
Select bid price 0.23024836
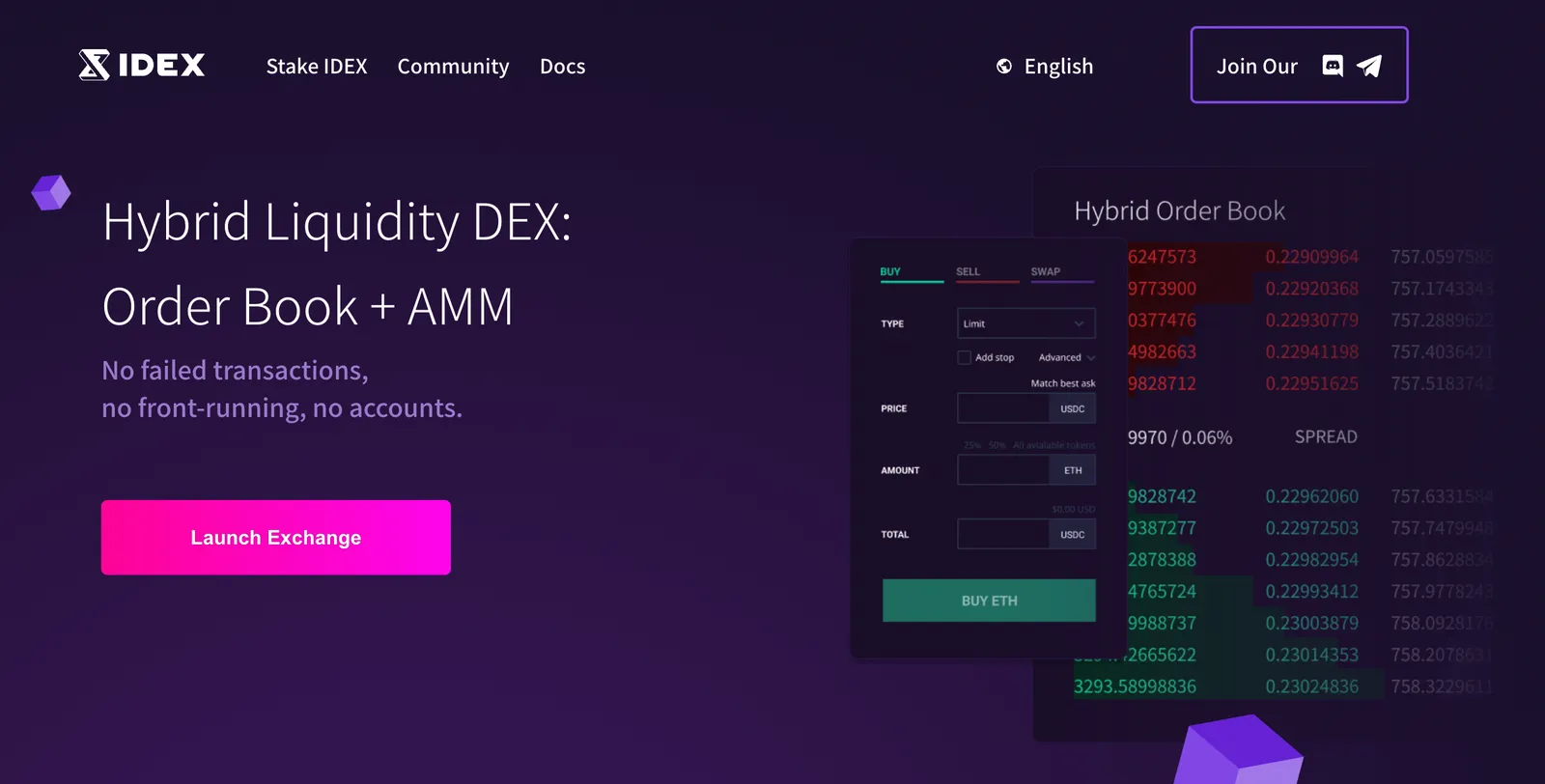pos(1311,686)
